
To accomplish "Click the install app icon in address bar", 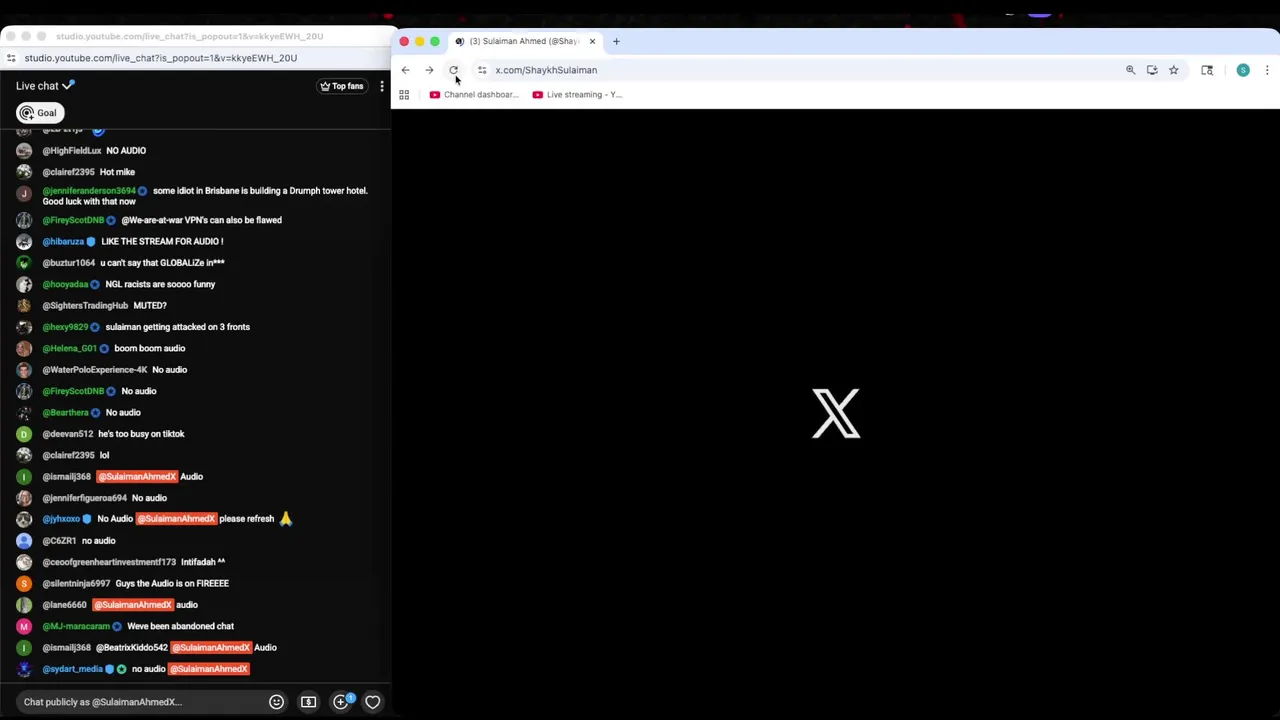I will pyautogui.click(x=1152, y=70).
